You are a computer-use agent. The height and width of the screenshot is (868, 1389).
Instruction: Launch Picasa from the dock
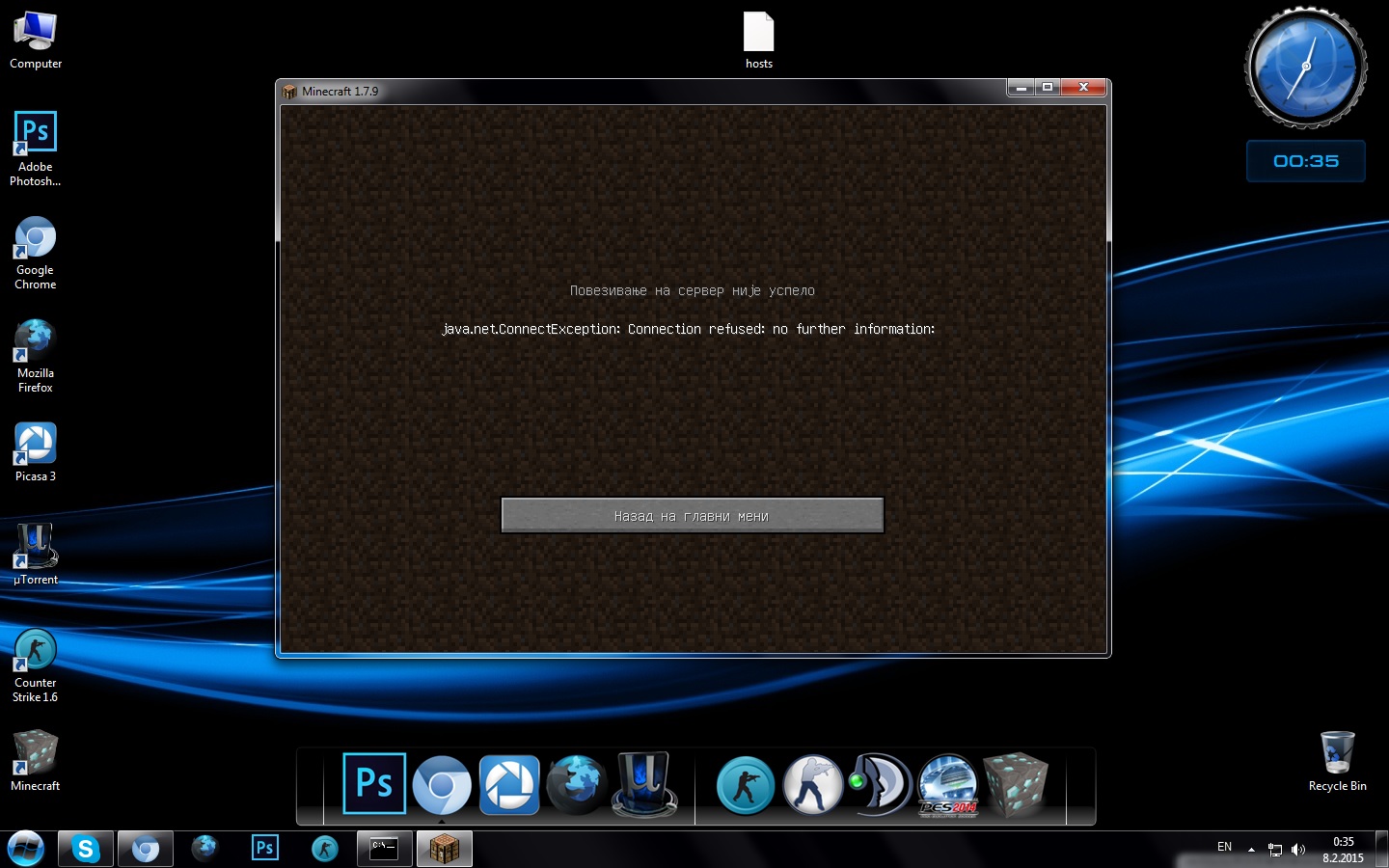click(x=509, y=785)
